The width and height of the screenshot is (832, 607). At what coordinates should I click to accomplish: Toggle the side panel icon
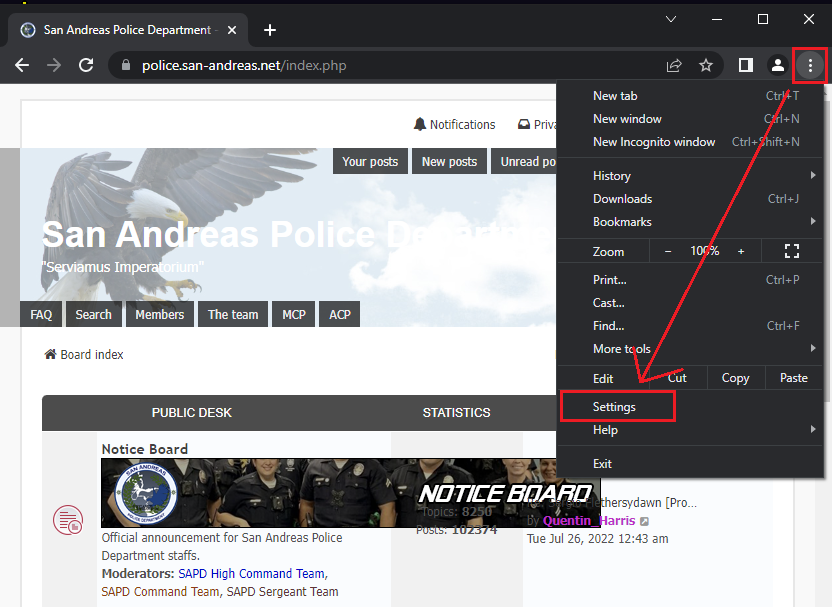tap(746, 65)
